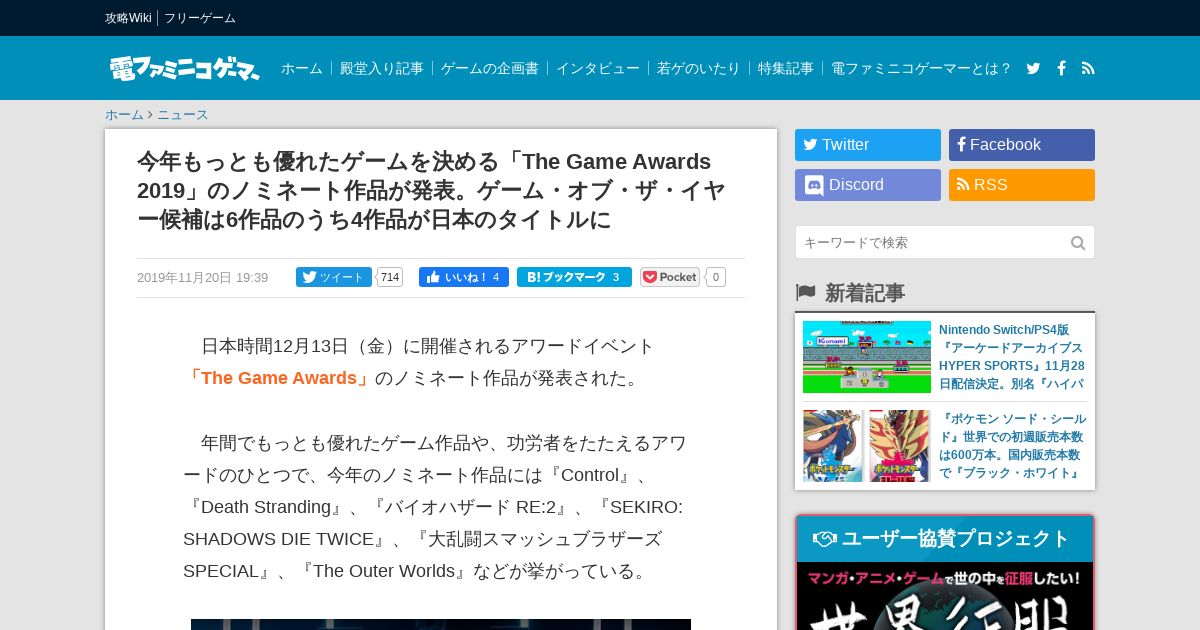Image resolution: width=1200 pixels, height=630 pixels.
Task: Open the アーケードアーカイブス HYPER SPORTS article link
Action: coord(1012,357)
